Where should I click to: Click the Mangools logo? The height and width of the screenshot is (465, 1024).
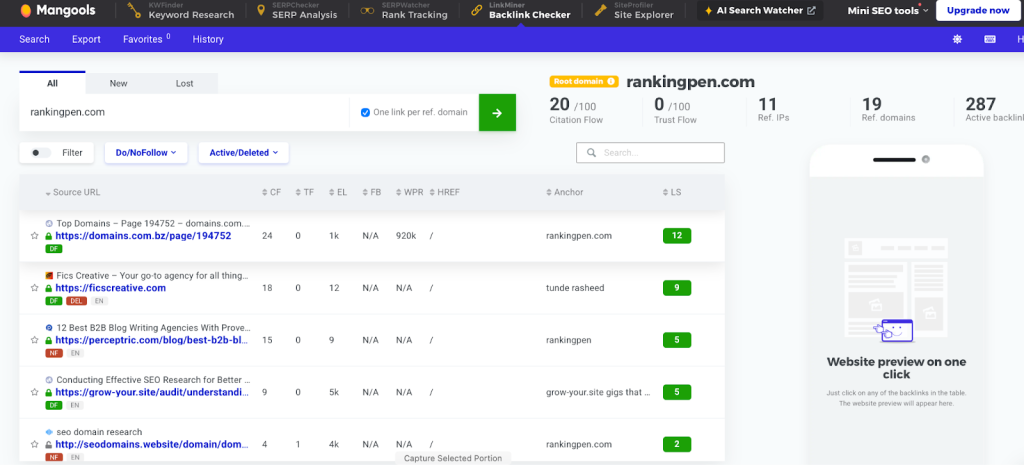(56, 11)
